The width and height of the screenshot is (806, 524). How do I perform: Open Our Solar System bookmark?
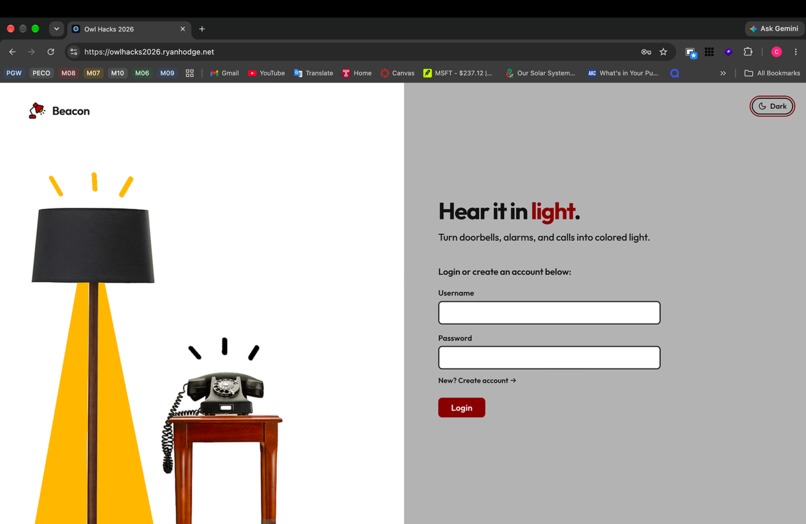540,73
